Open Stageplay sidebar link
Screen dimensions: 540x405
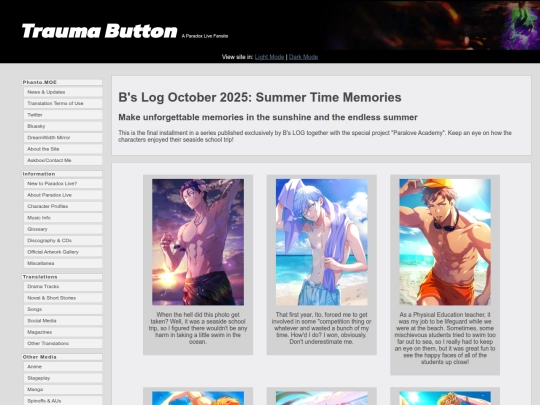pyautogui.click(x=63, y=378)
